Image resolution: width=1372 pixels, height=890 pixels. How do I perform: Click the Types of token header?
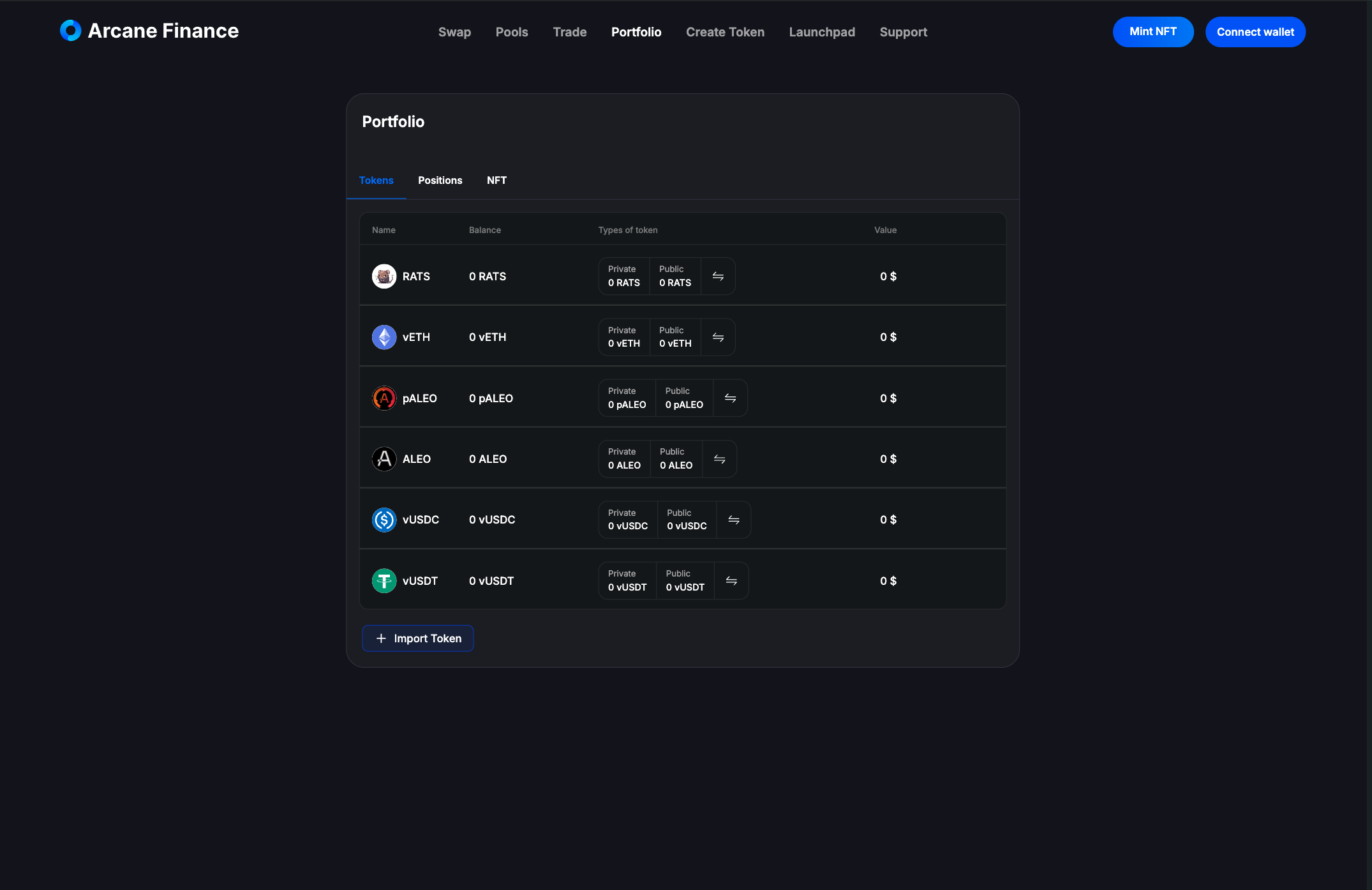628,230
